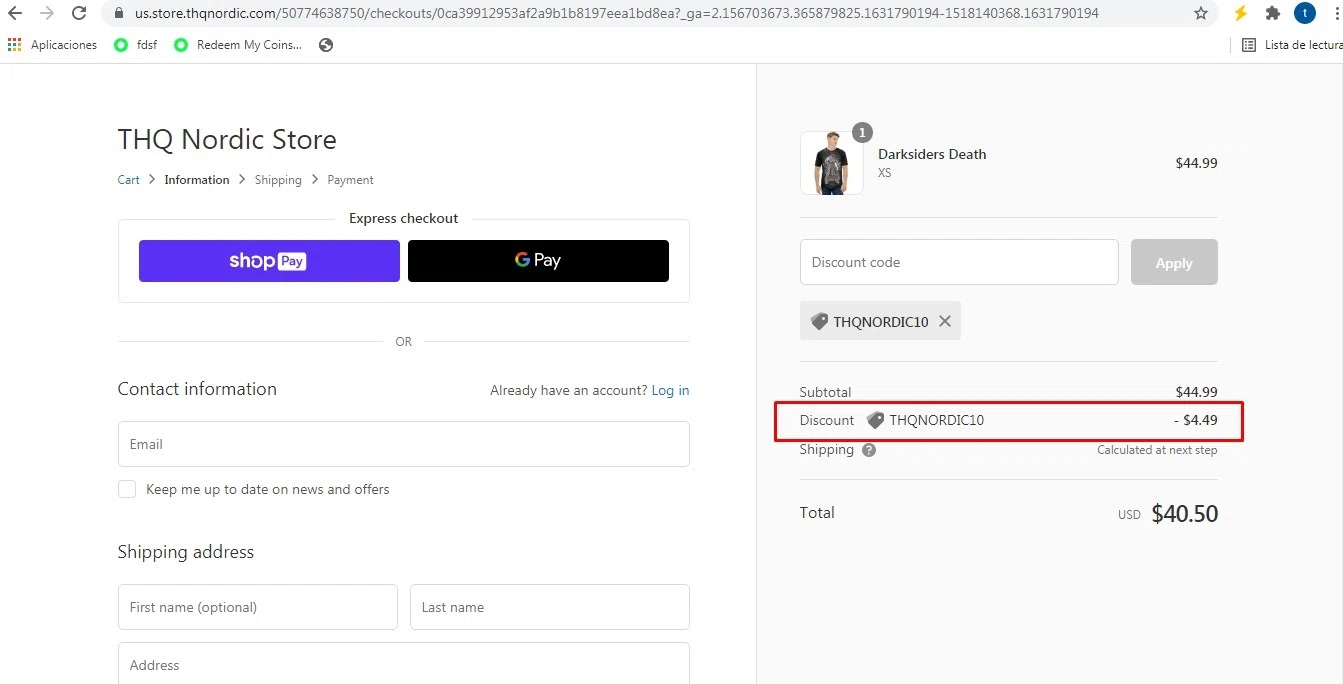
Task: Go back with the browser back arrow
Action: (15, 13)
